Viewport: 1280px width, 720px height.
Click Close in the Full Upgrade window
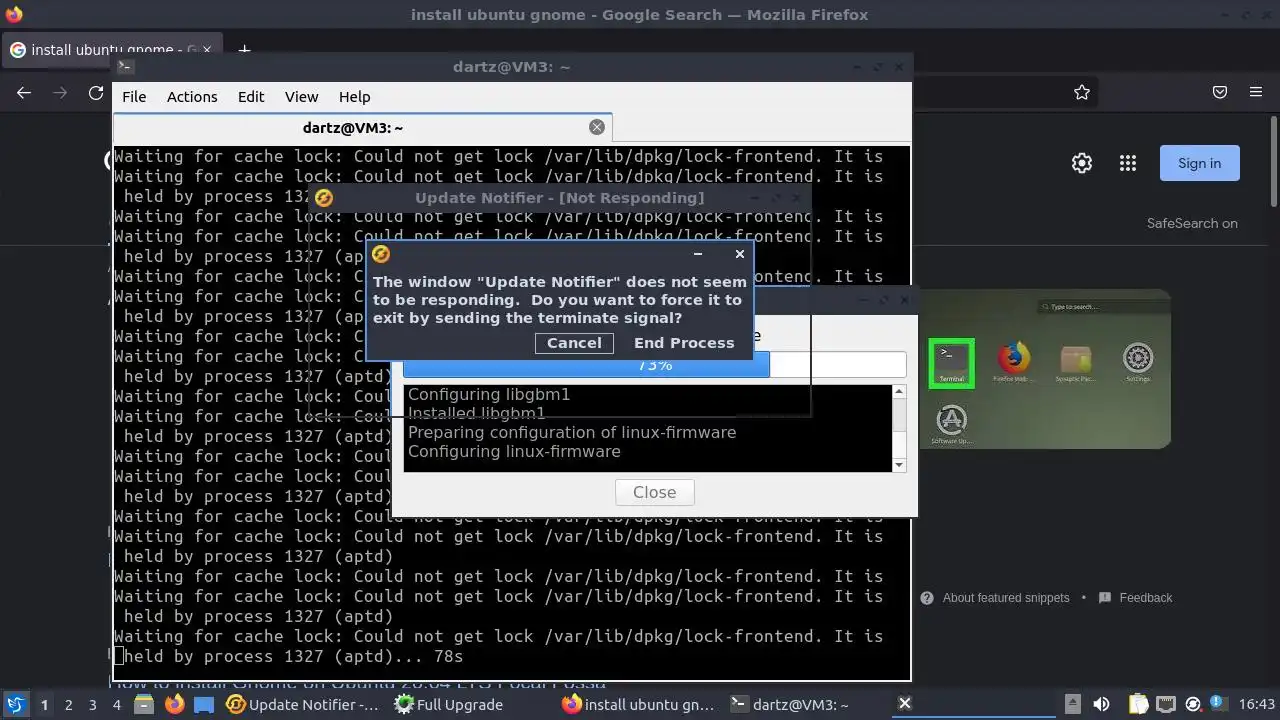tap(654, 492)
